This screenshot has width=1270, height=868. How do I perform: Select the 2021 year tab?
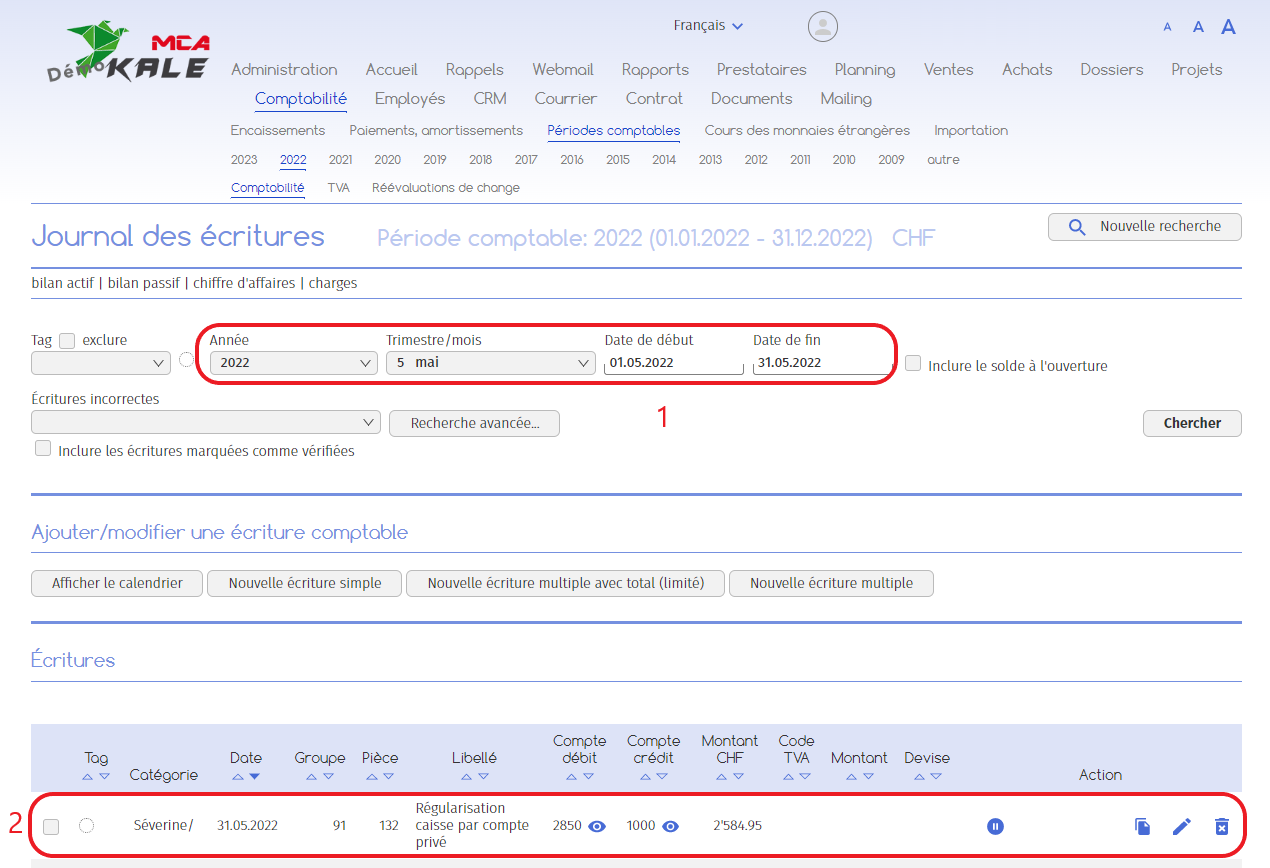pyautogui.click(x=340, y=160)
